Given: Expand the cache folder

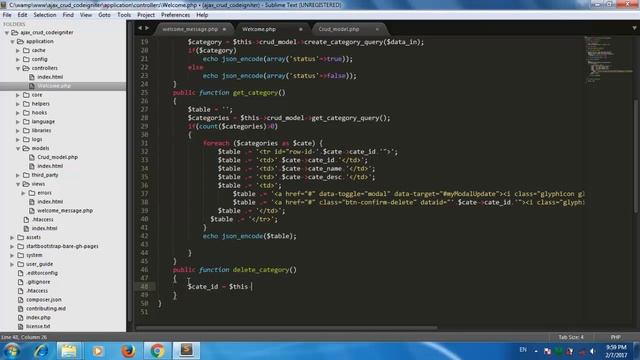Looking at the screenshot, I should click(x=18, y=51).
